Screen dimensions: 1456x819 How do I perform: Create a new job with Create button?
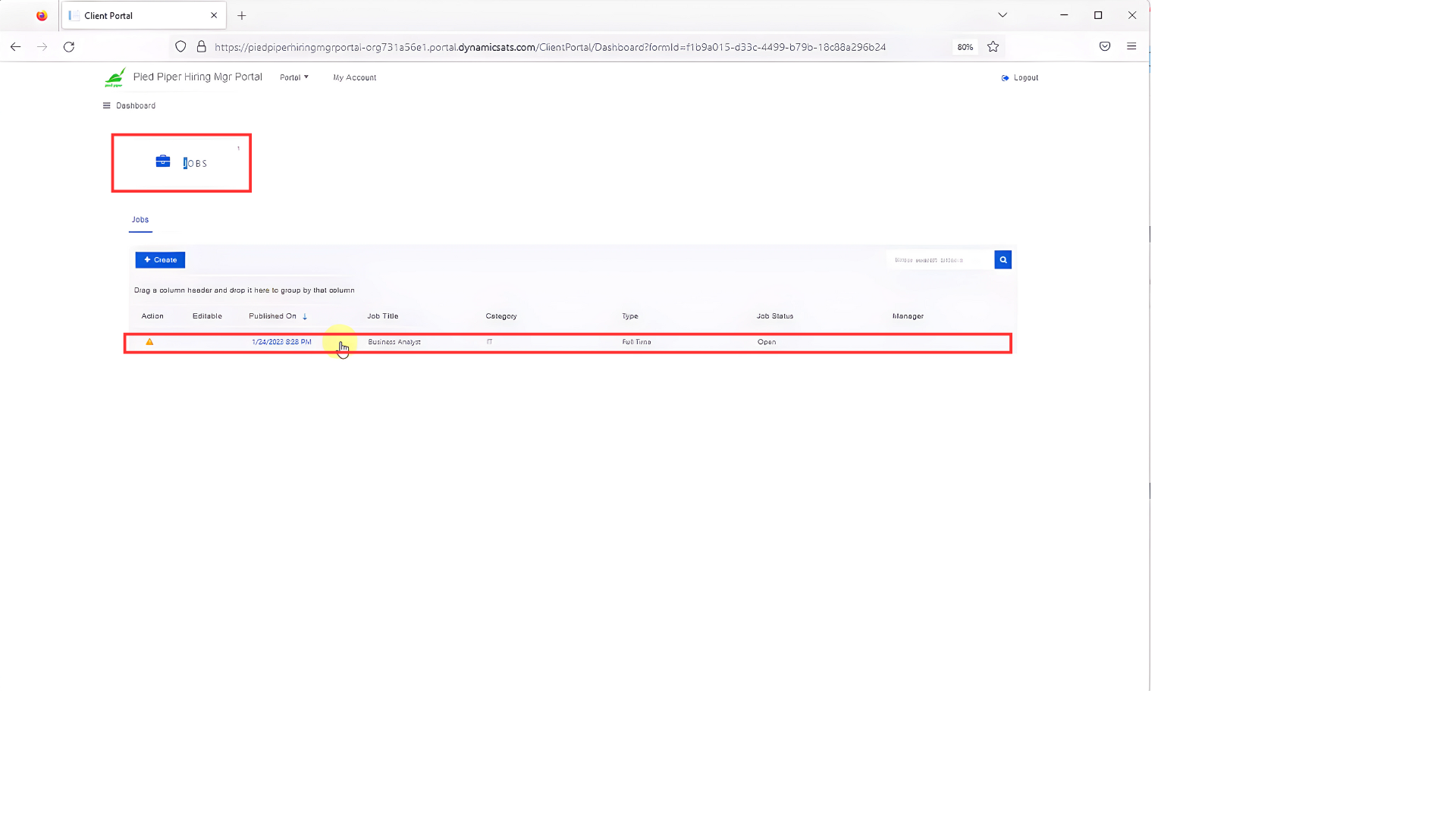click(x=160, y=259)
